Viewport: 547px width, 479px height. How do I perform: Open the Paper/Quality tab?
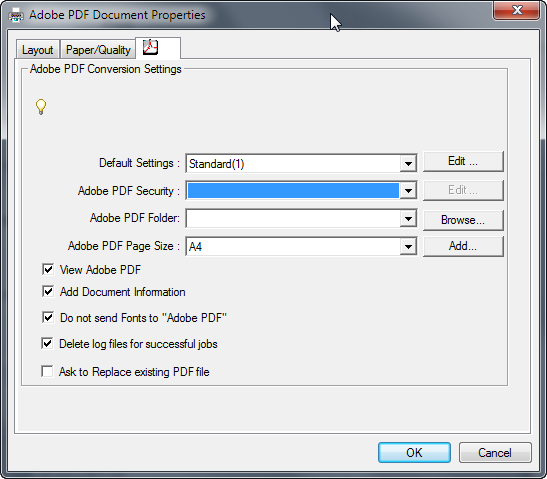(x=98, y=50)
